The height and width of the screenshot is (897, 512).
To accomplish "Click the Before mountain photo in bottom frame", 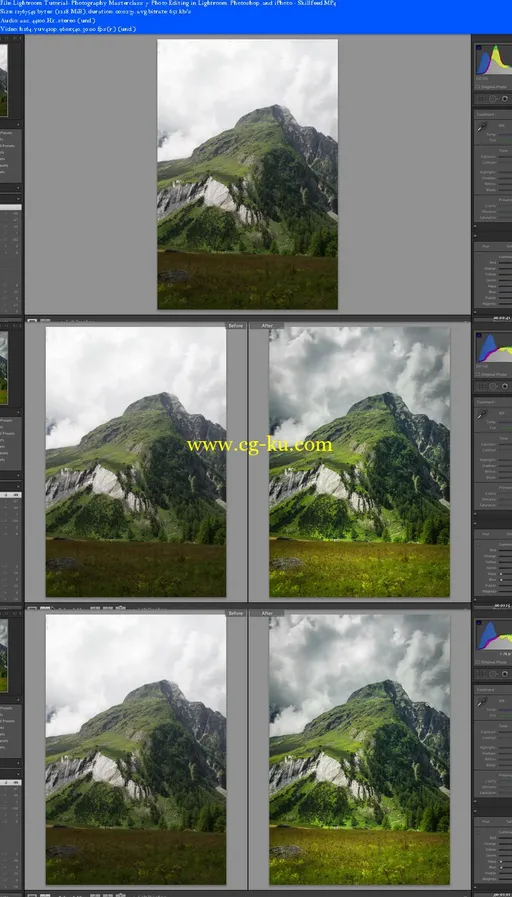I will tap(136, 749).
